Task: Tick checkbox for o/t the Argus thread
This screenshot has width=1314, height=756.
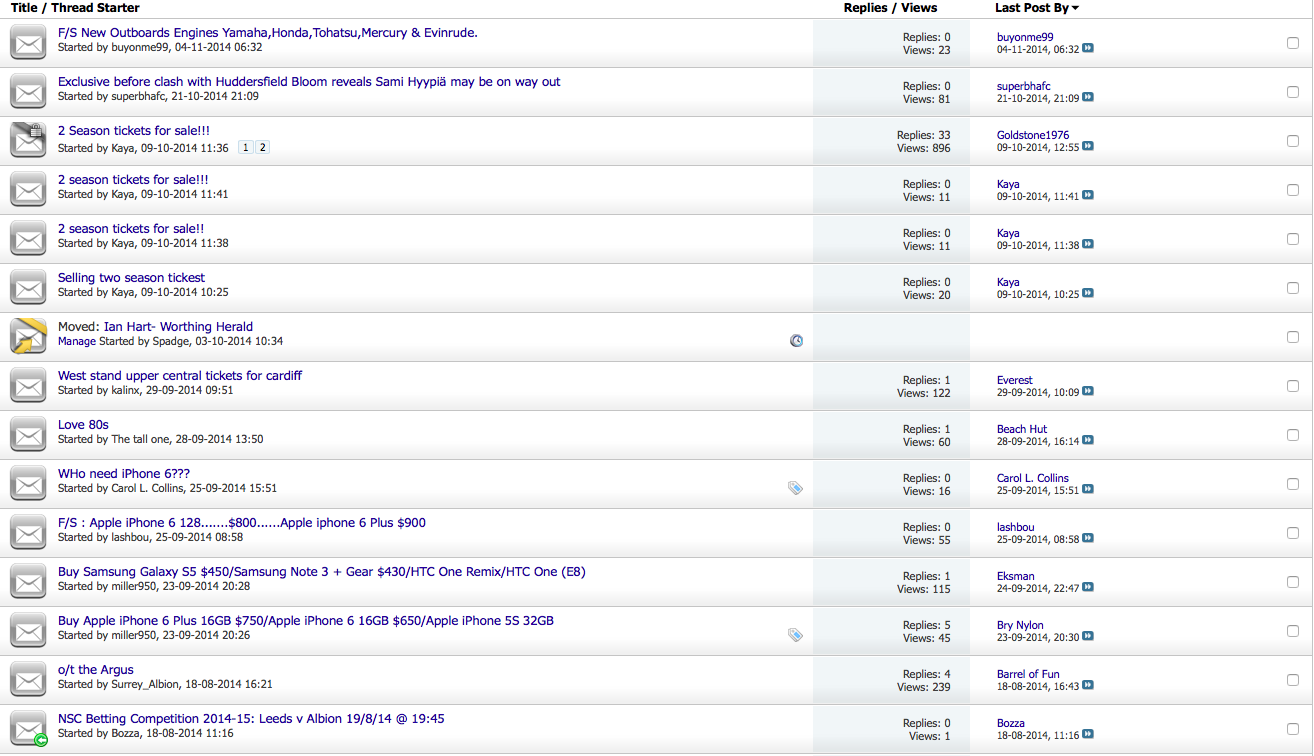Action: pos(1293,680)
